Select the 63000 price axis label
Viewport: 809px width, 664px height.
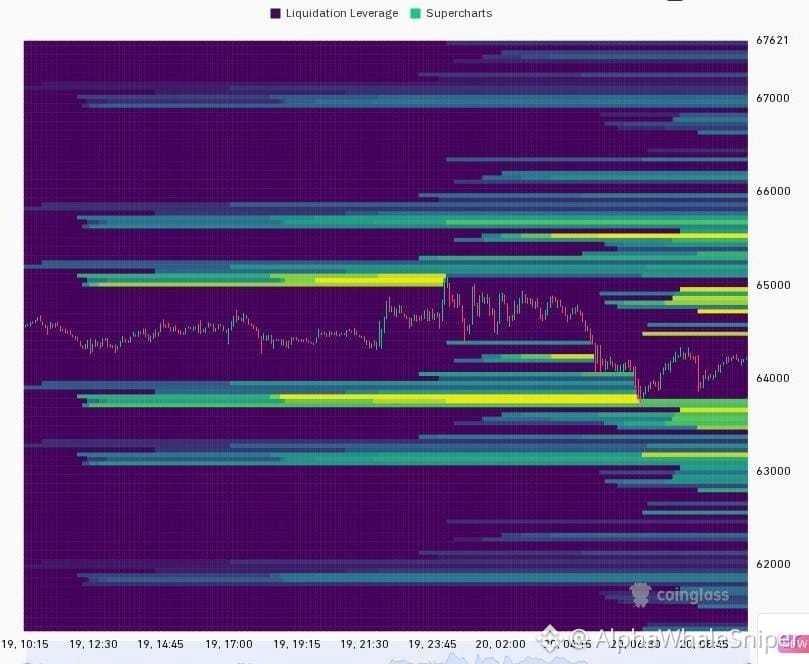[x=773, y=471]
